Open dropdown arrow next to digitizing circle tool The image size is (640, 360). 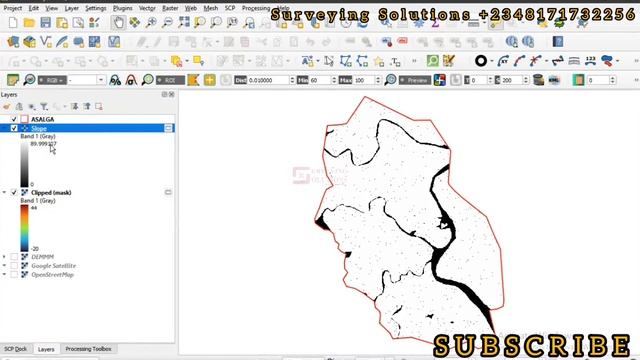tap(491, 61)
